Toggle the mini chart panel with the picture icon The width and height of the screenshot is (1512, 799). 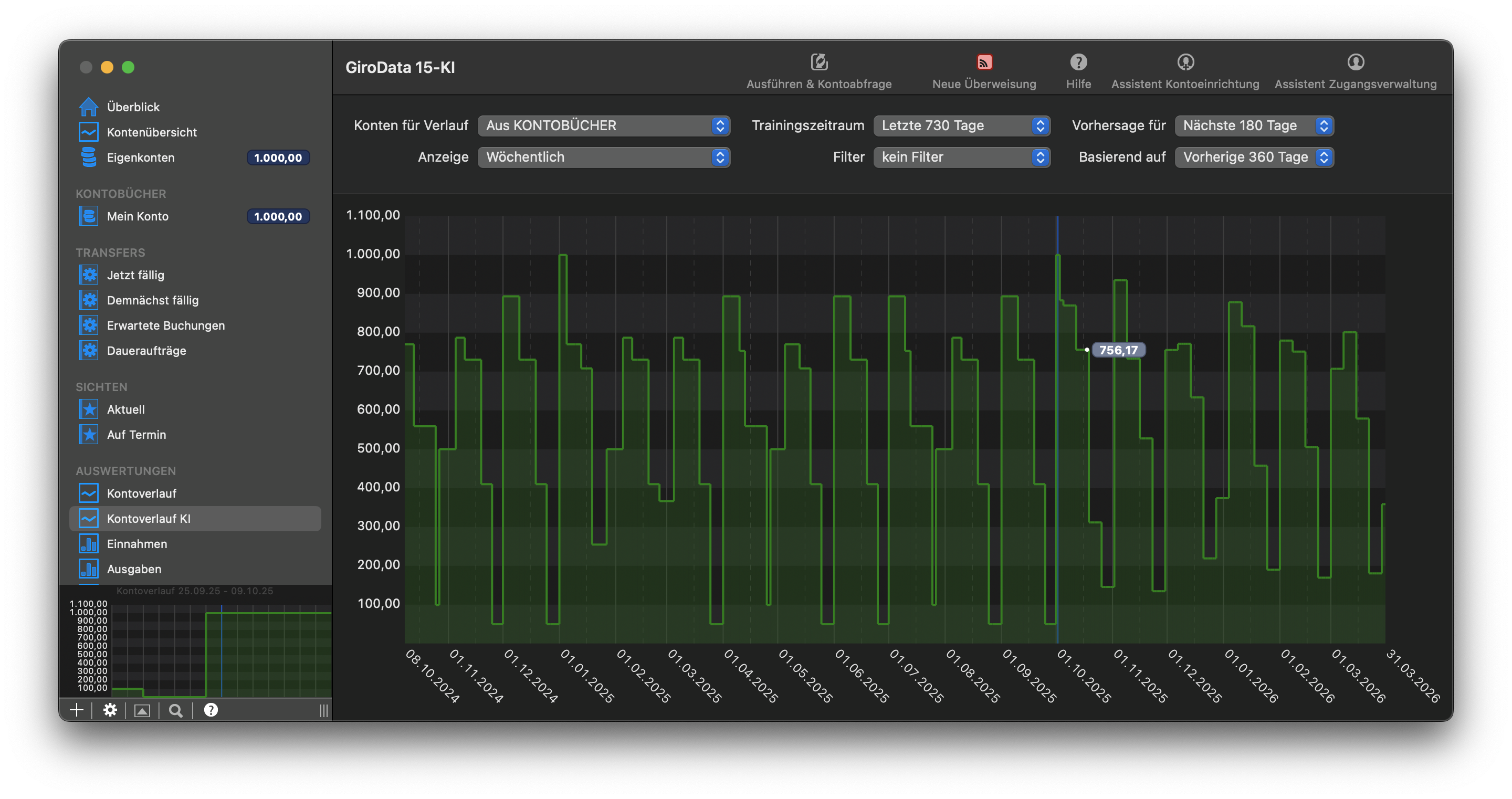[x=142, y=710]
